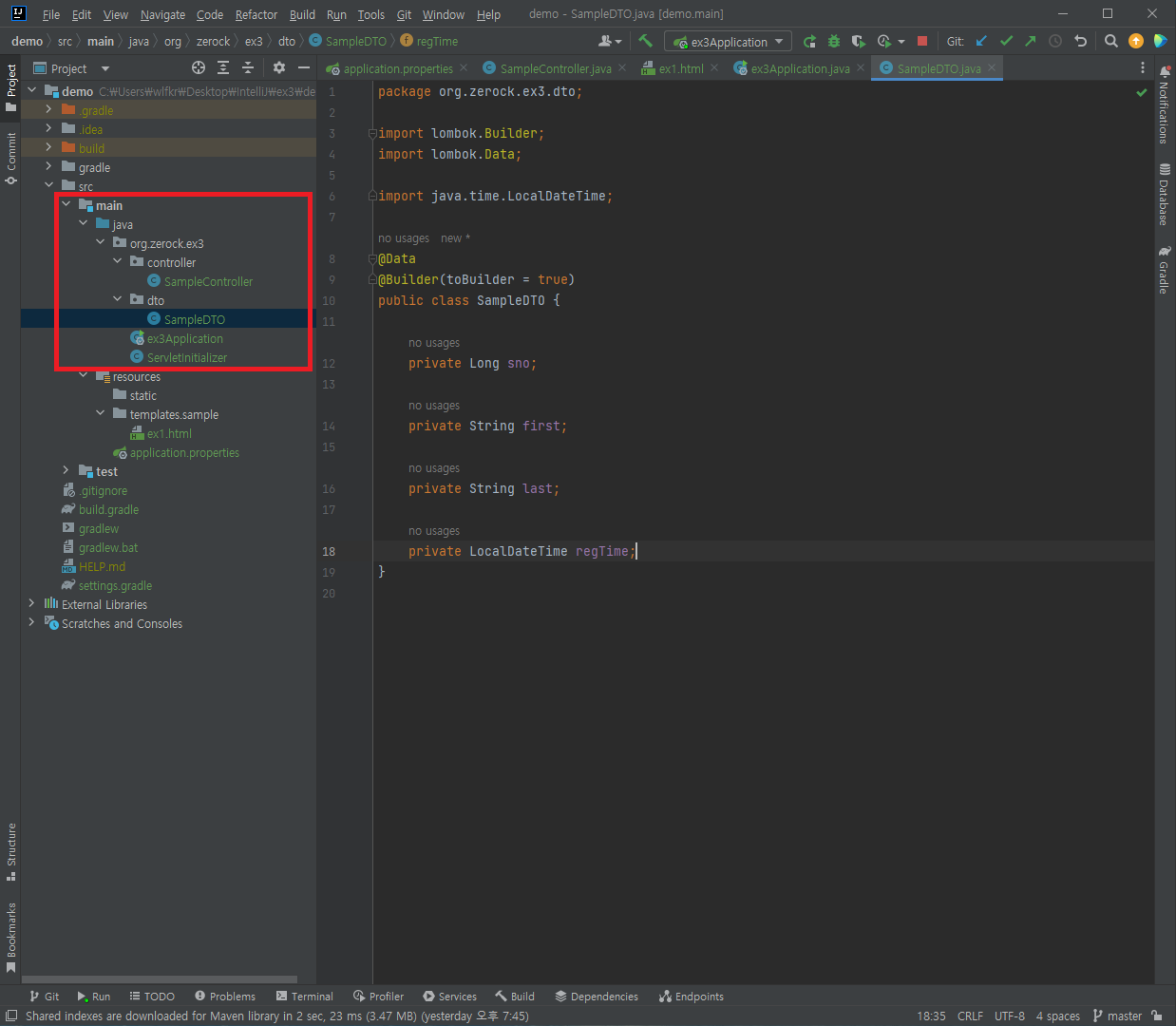Viewport: 1176px width, 1026px height.
Task: Open Git Show History clock icon
Action: 1055,41
